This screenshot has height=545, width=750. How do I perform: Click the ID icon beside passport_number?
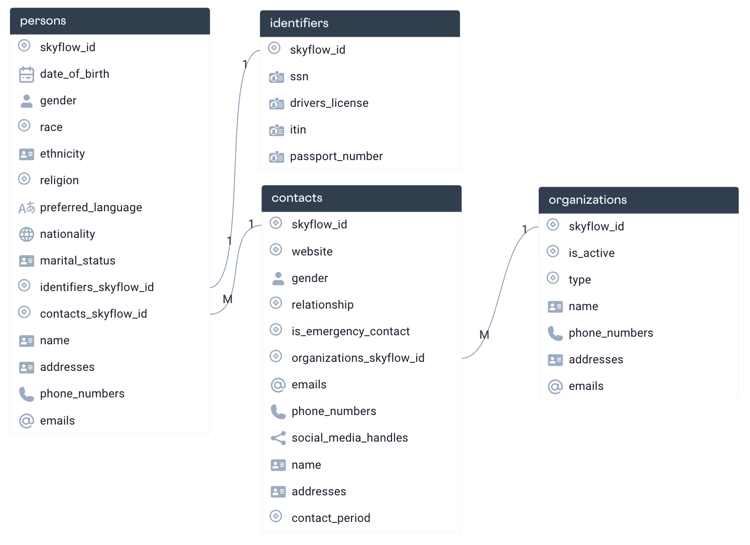pyautogui.click(x=276, y=156)
